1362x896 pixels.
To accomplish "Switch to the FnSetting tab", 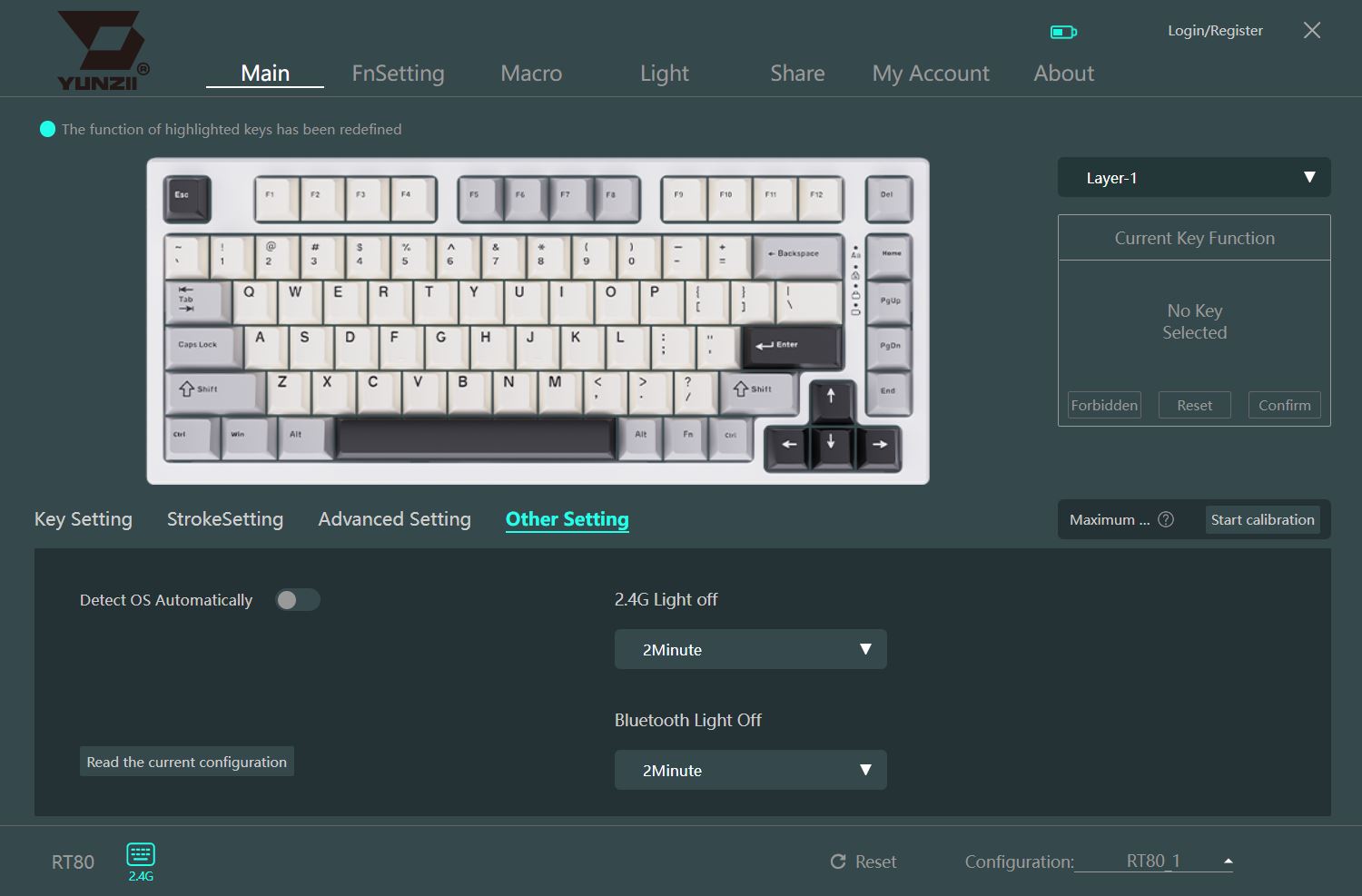I will pyautogui.click(x=398, y=74).
